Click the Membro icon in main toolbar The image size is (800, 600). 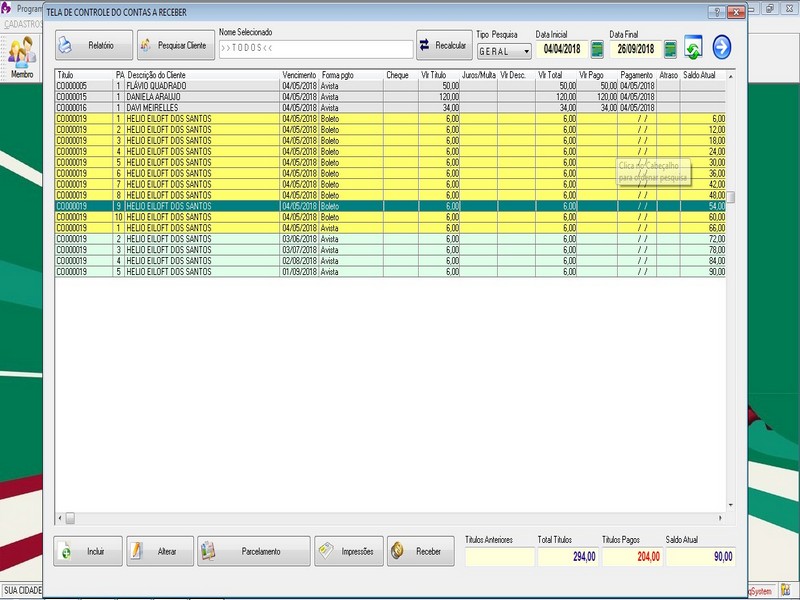click(x=21, y=58)
